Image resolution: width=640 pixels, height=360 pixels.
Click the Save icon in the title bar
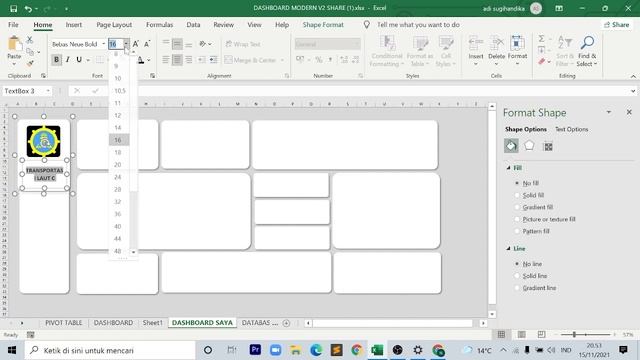coord(13,8)
